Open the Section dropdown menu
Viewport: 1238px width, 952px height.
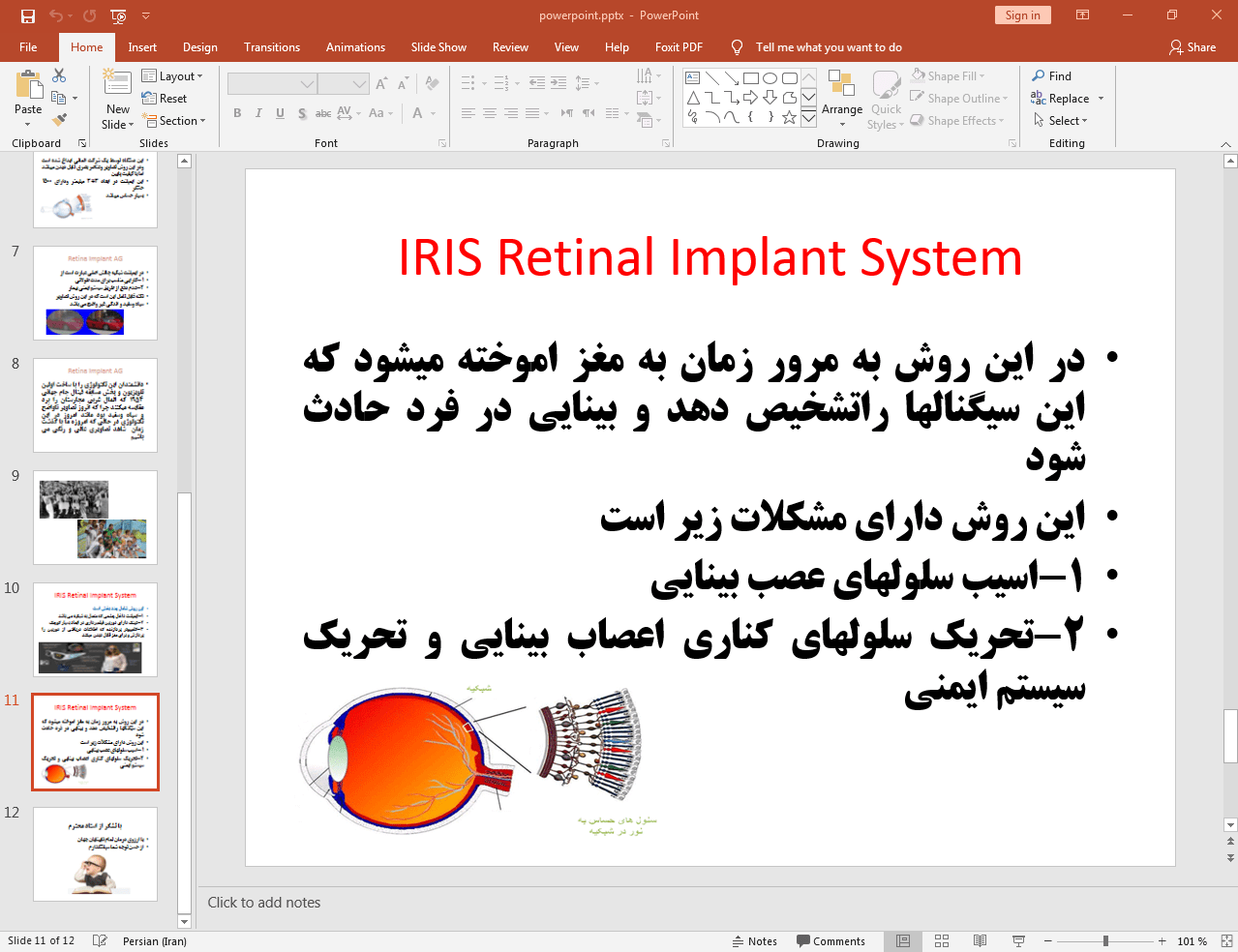point(174,121)
